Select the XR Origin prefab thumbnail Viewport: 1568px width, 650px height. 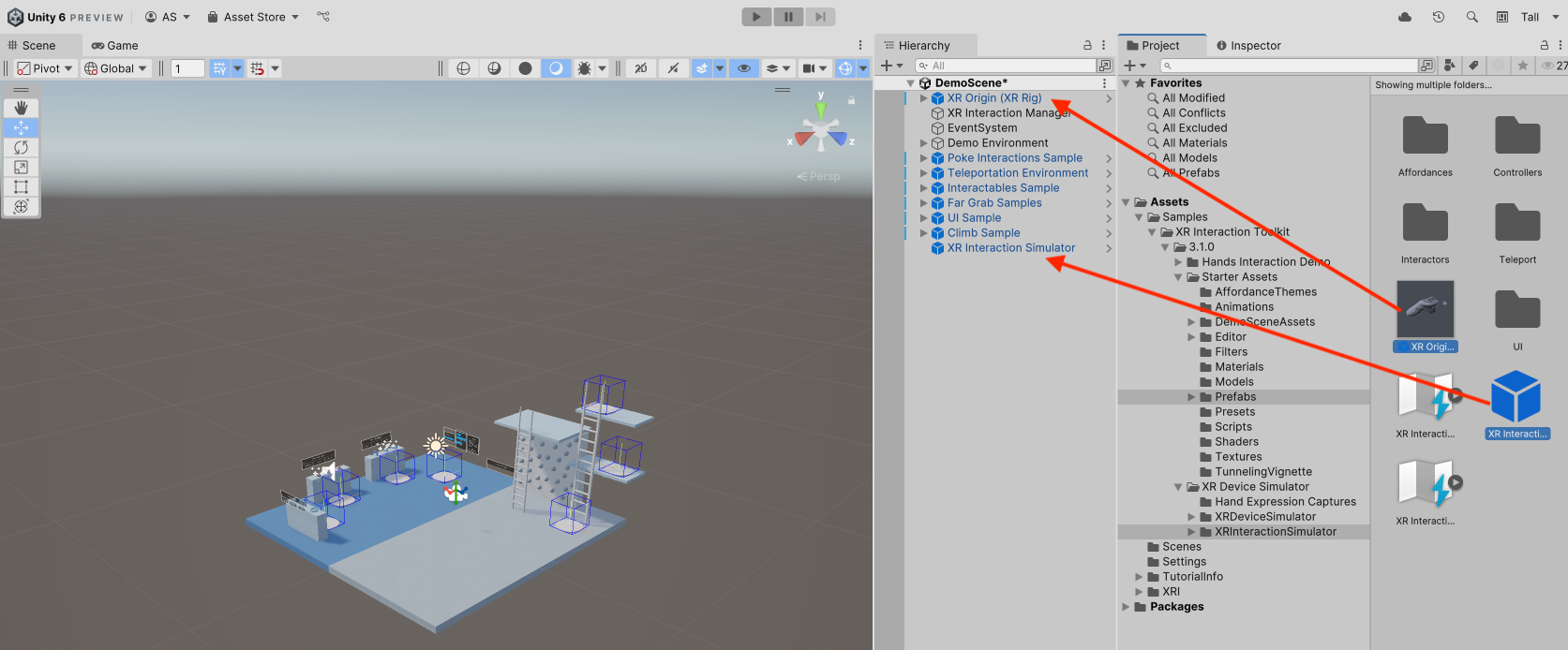tap(1425, 309)
